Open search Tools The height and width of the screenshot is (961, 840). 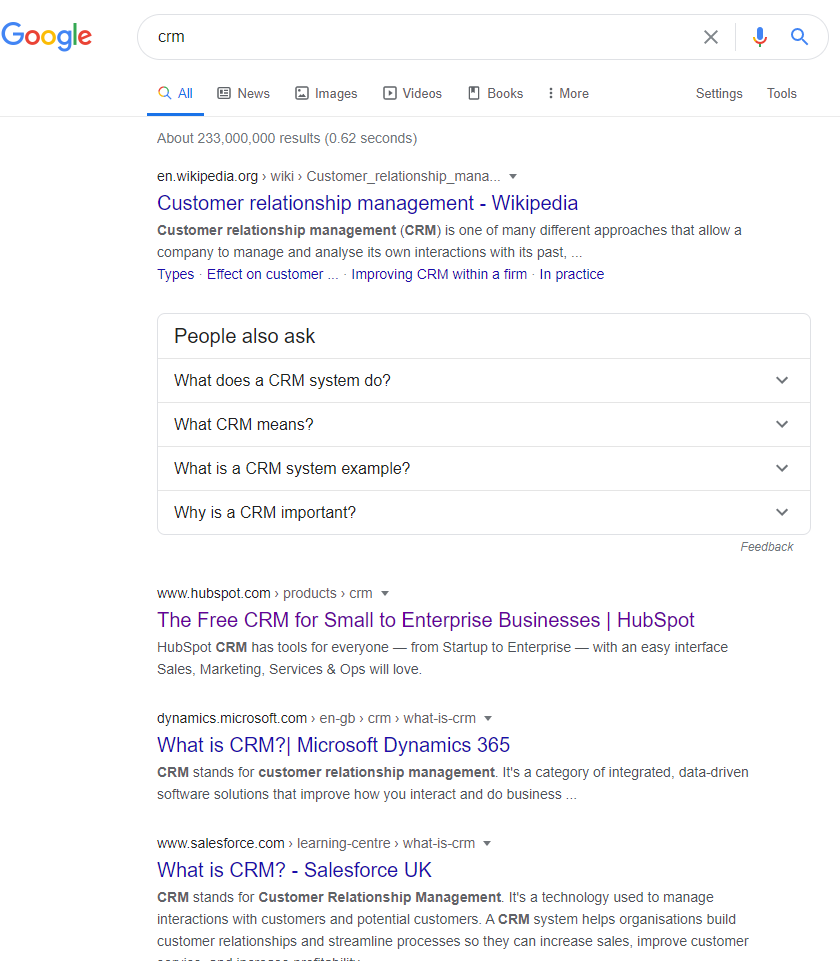[782, 93]
